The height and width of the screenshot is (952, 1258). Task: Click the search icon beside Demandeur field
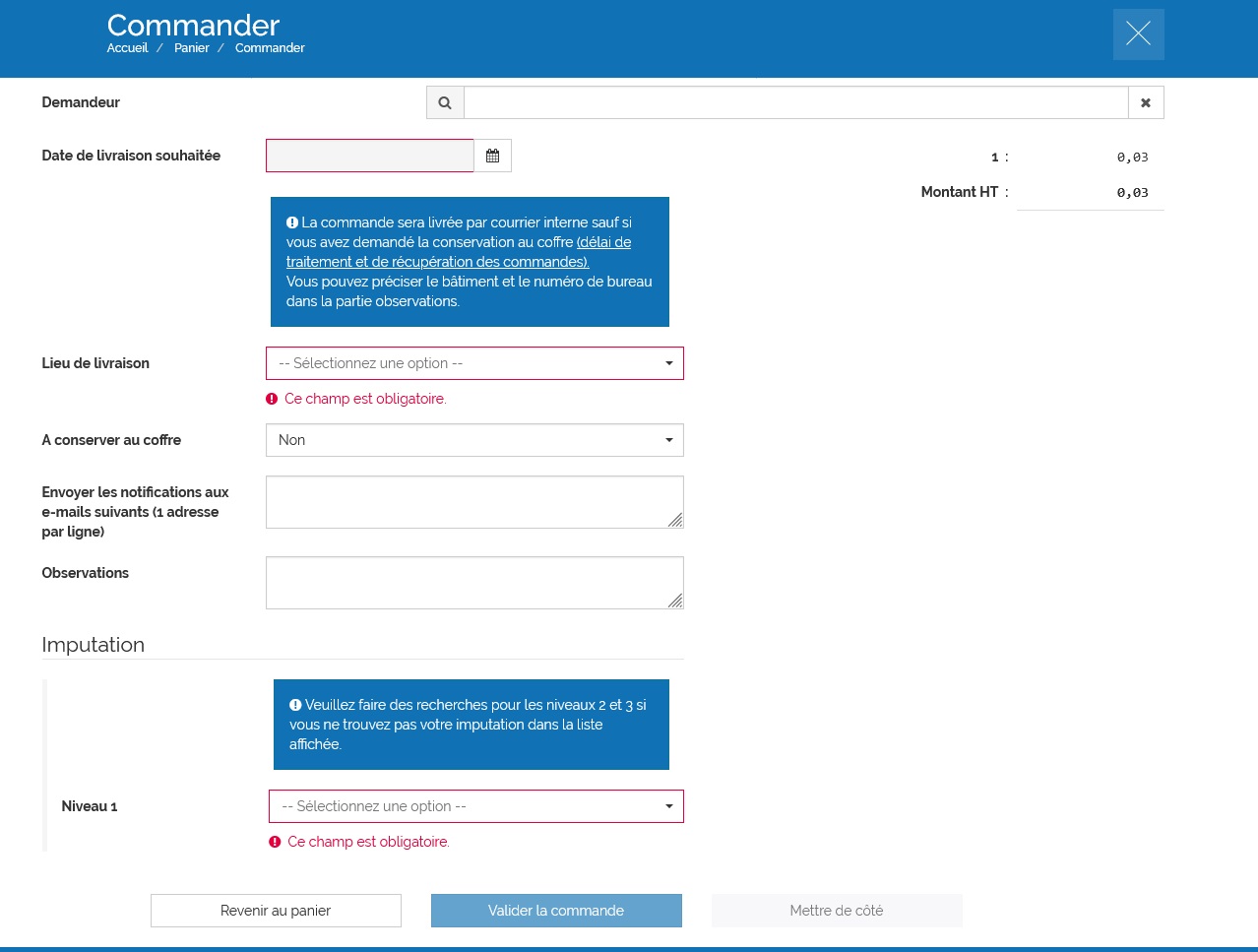coord(445,102)
